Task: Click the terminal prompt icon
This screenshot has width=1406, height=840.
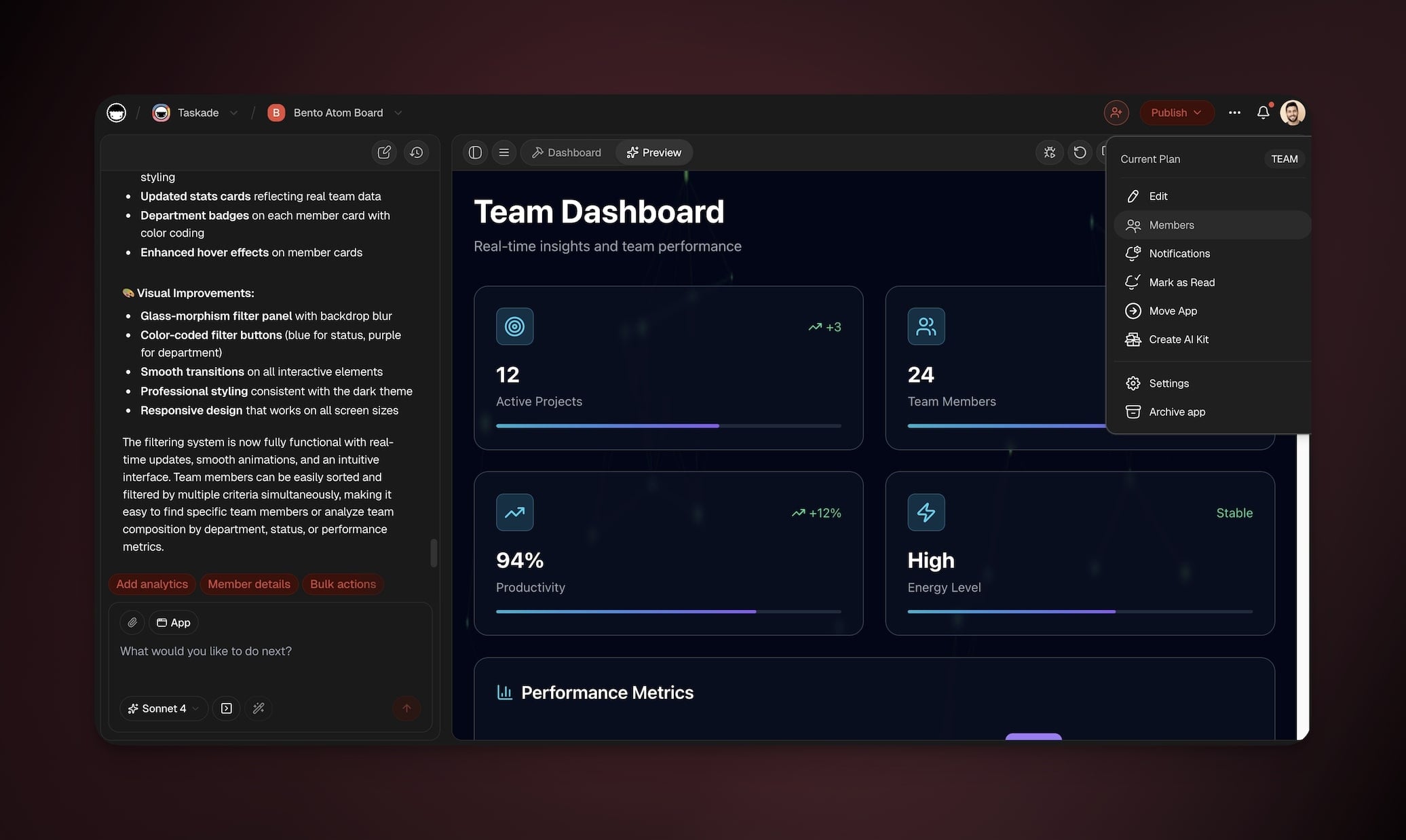Action: coord(227,708)
